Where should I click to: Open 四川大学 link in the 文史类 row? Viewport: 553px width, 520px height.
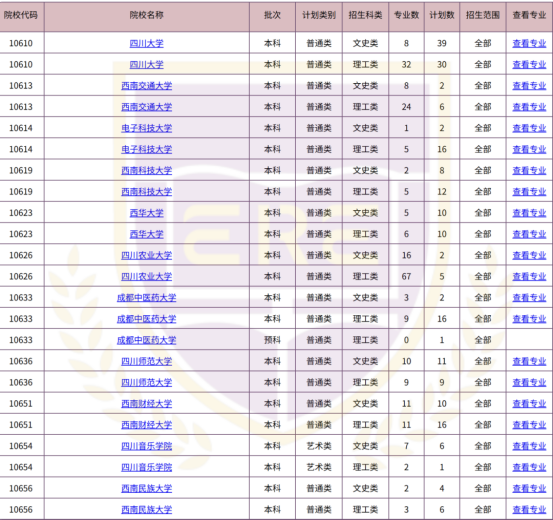click(146, 43)
